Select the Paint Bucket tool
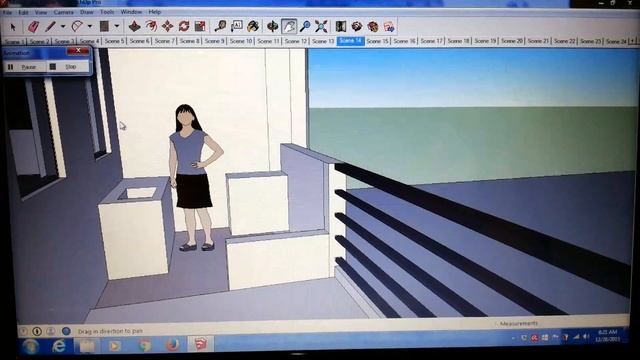 coord(253,27)
